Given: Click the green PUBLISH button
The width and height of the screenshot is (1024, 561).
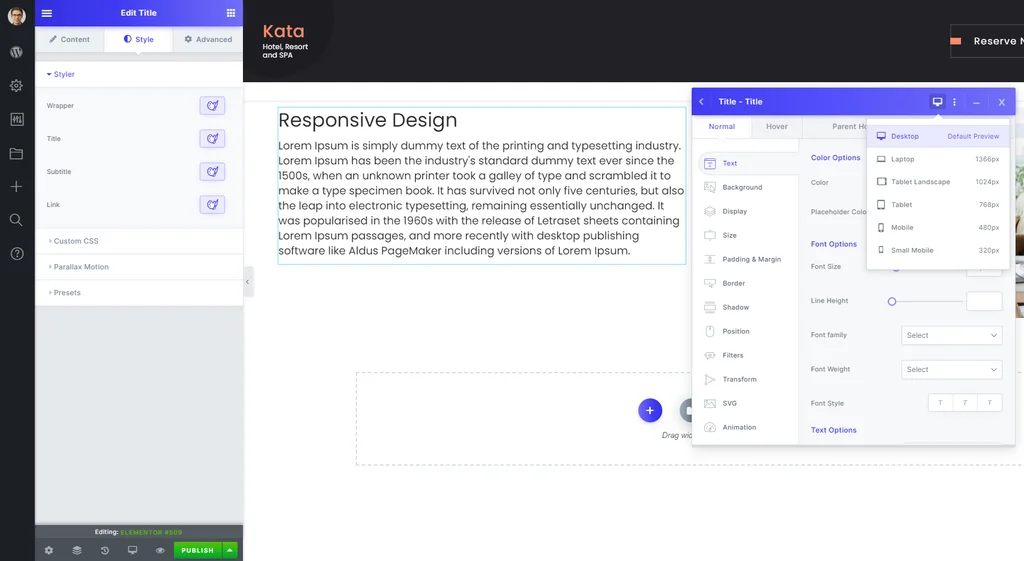Looking at the screenshot, I should click(197, 551).
